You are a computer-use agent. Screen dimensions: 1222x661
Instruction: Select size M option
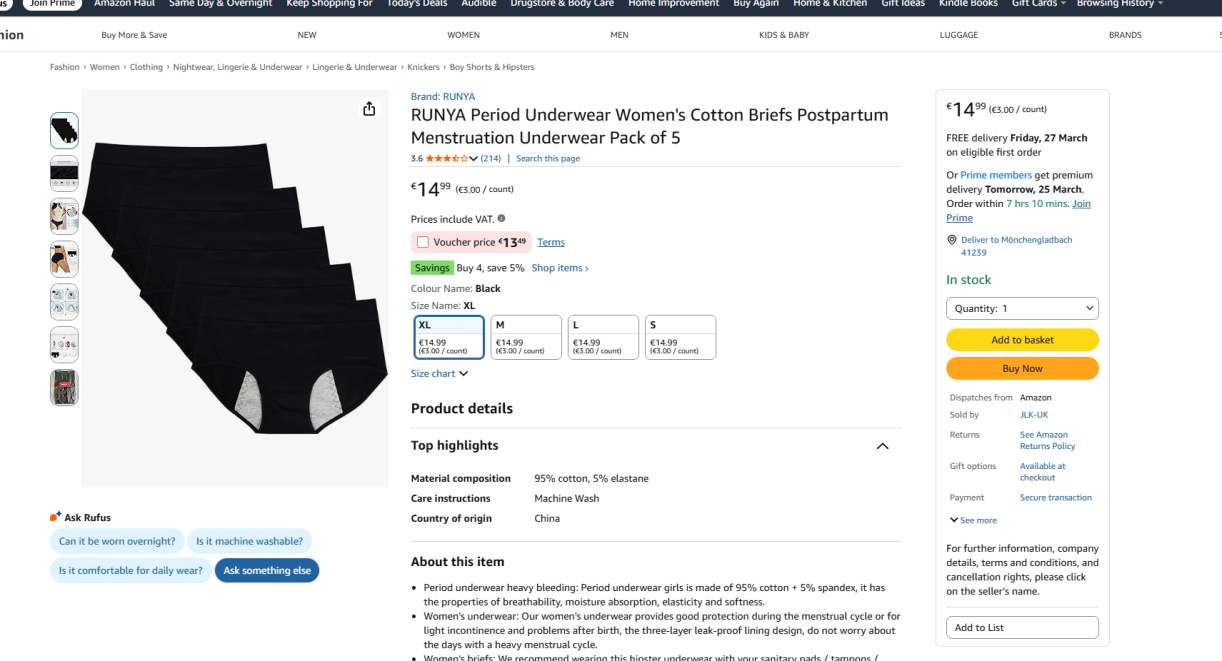pyautogui.click(x=526, y=337)
